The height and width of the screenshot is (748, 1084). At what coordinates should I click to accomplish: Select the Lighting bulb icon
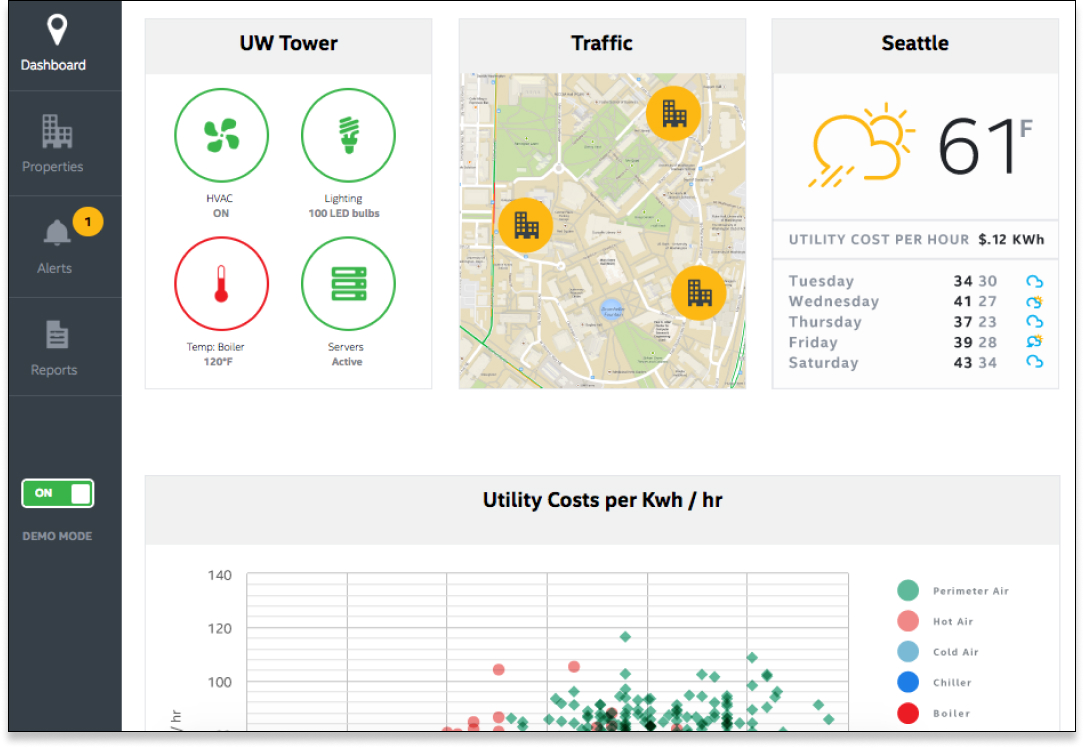coord(346,136)
